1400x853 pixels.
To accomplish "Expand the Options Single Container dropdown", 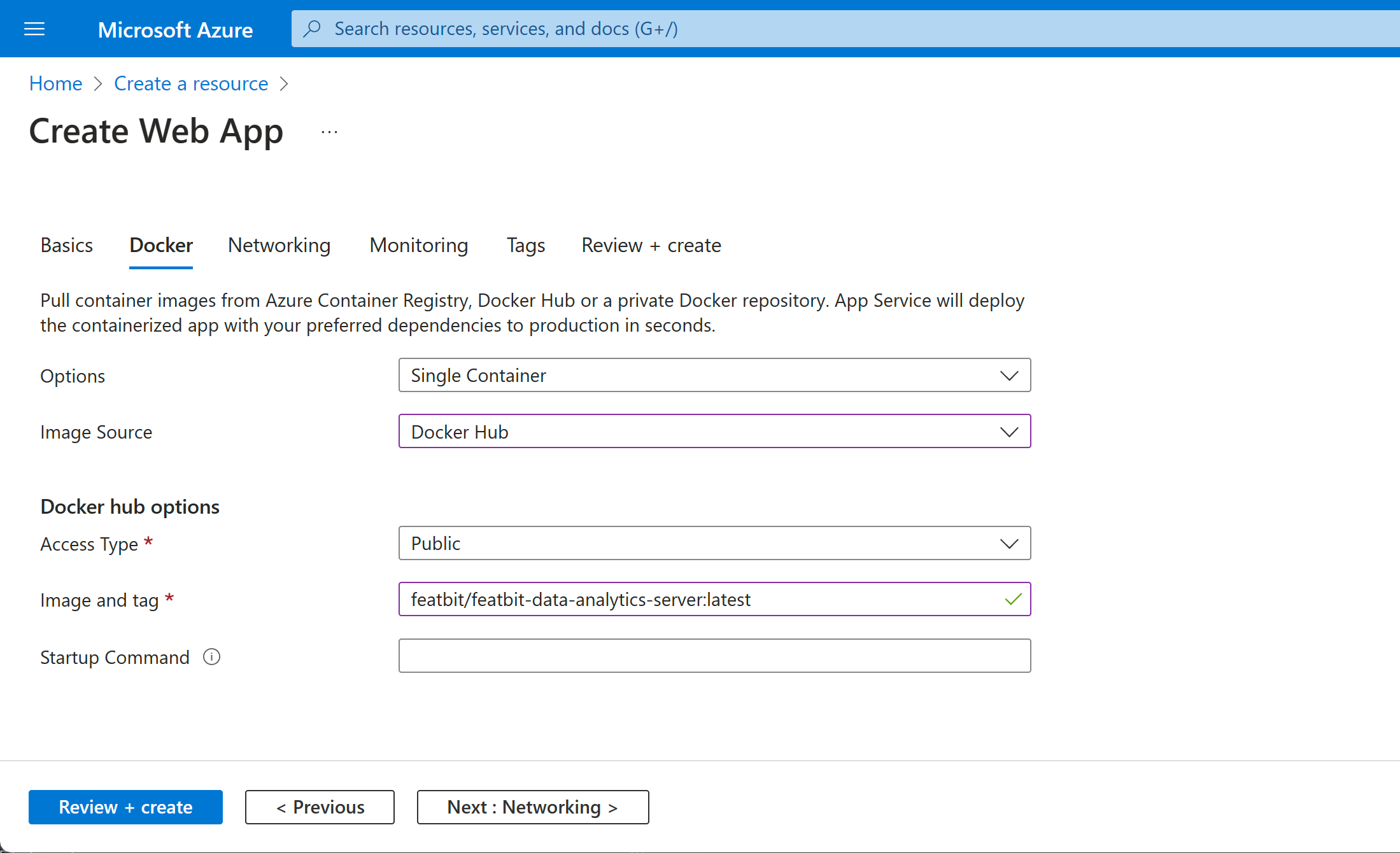I will (714, 375).
